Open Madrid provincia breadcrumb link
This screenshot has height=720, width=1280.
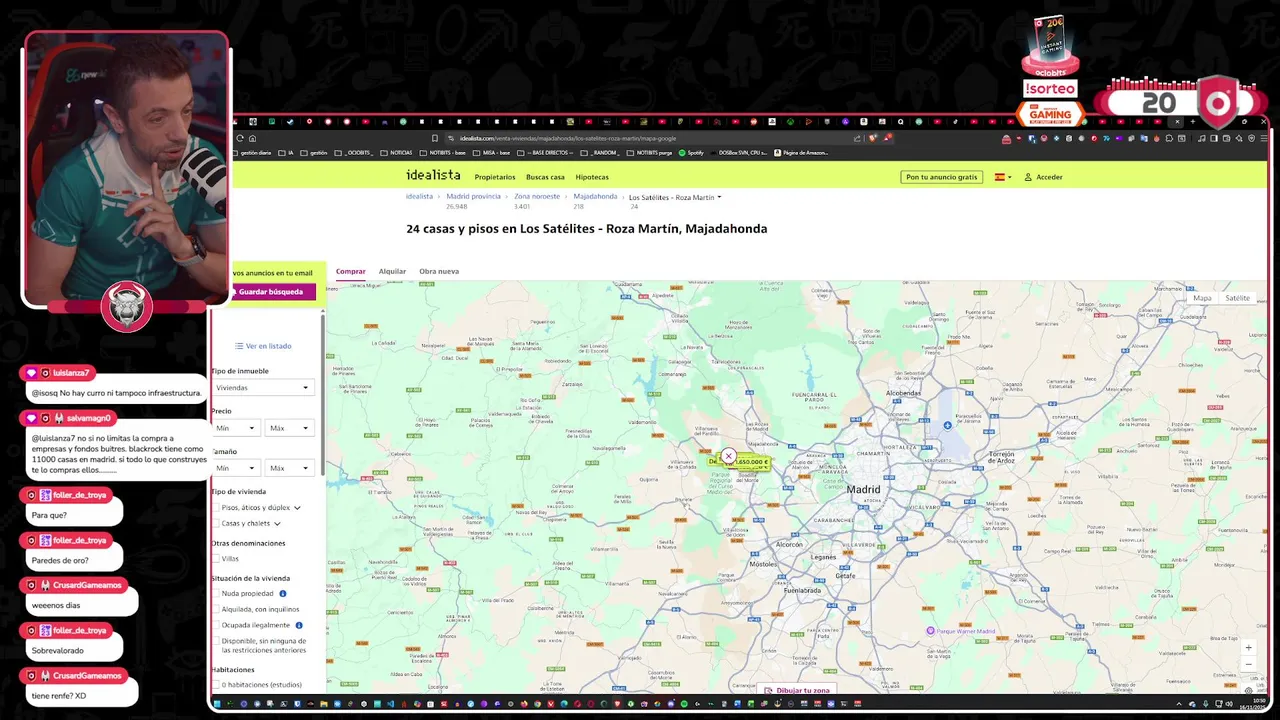click(x=473, y=196)
